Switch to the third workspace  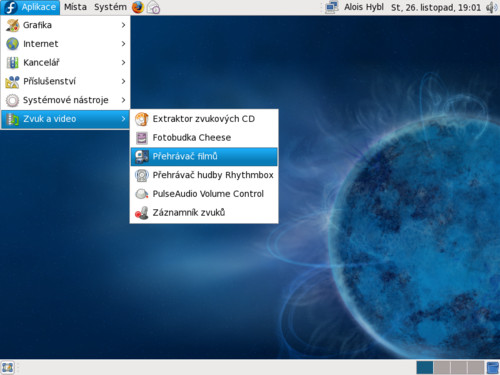(x=459, y=368)
